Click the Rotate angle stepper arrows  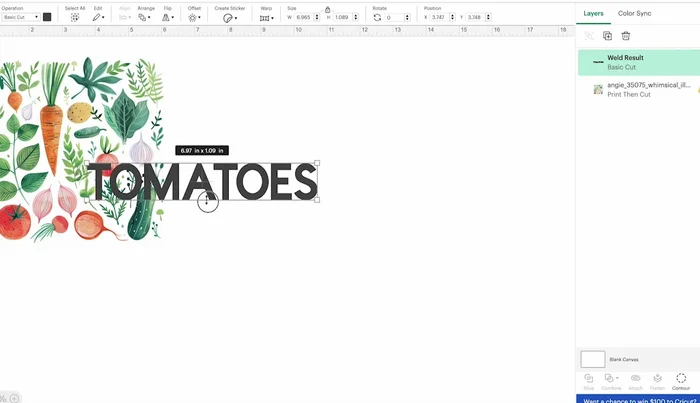tap(407, 17)
